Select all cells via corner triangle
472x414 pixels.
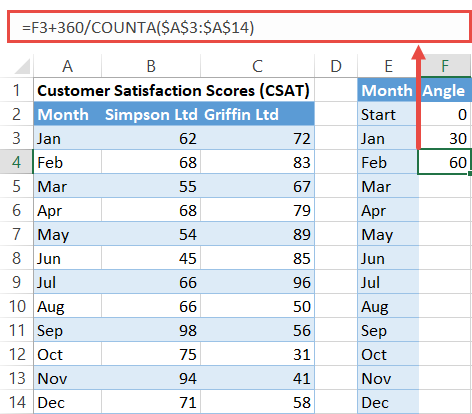click(x=22, y=66)
